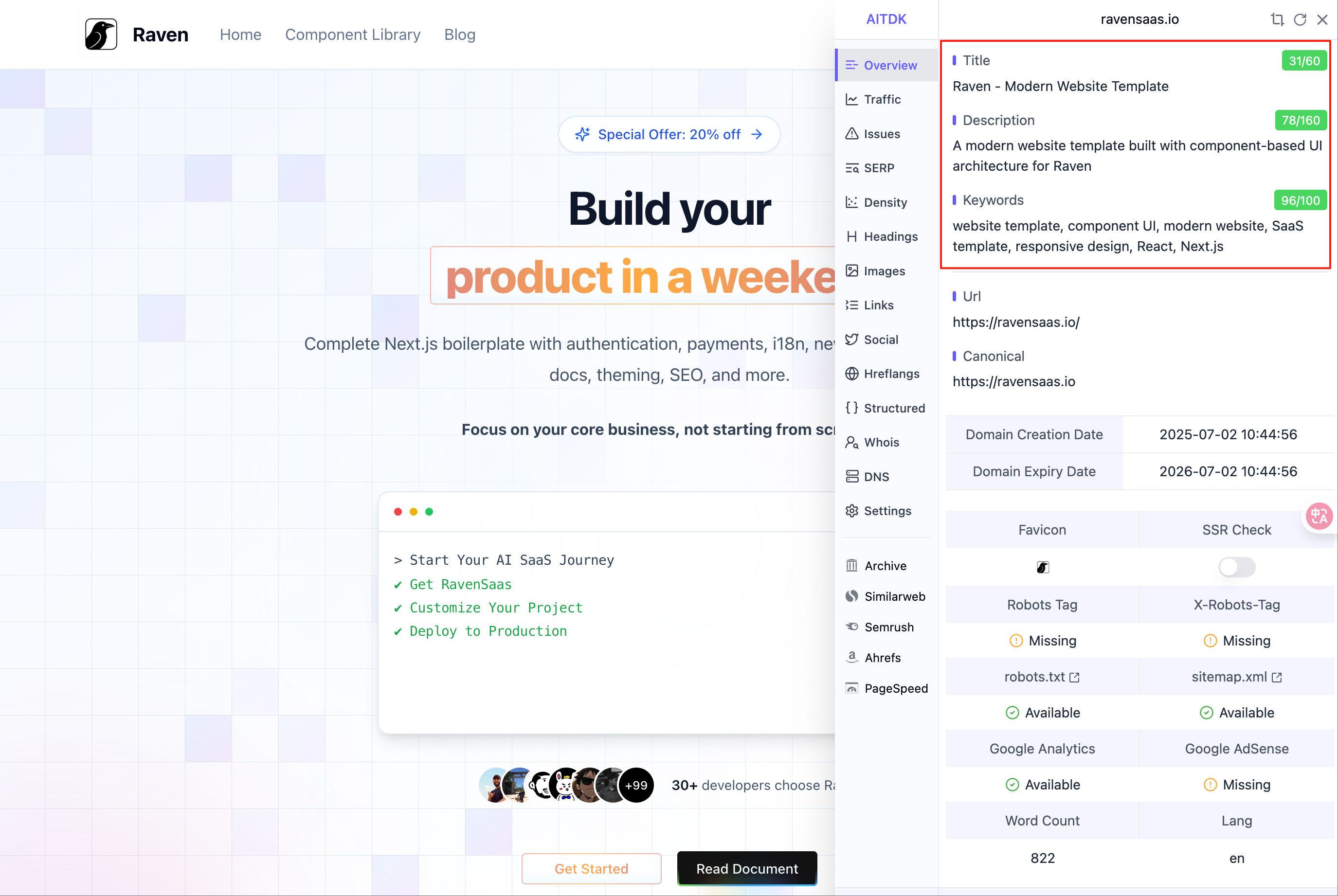Click 'Get RavenSaas' line in terminal
Image resolution: width=1338 pixels, height=896 pixels.
coord(460,584)
